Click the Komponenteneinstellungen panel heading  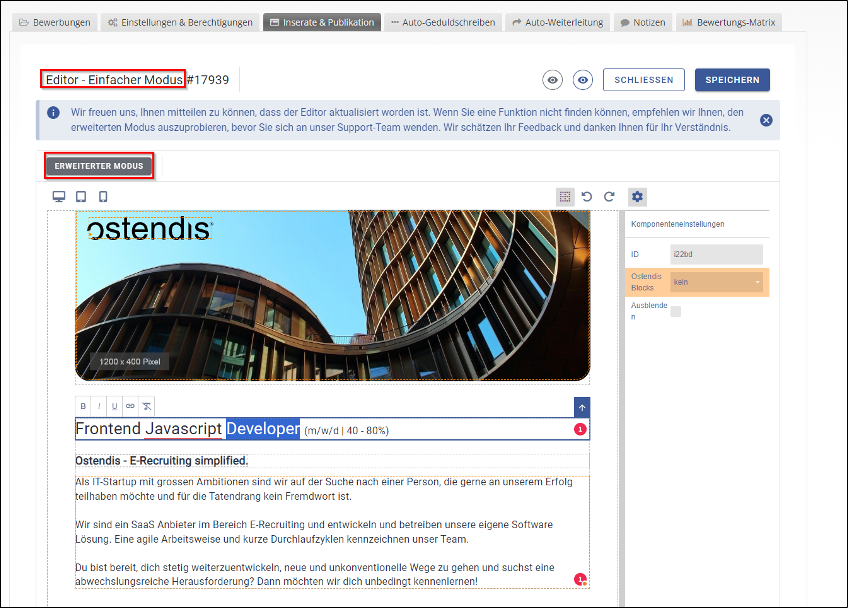pos(678,224)
